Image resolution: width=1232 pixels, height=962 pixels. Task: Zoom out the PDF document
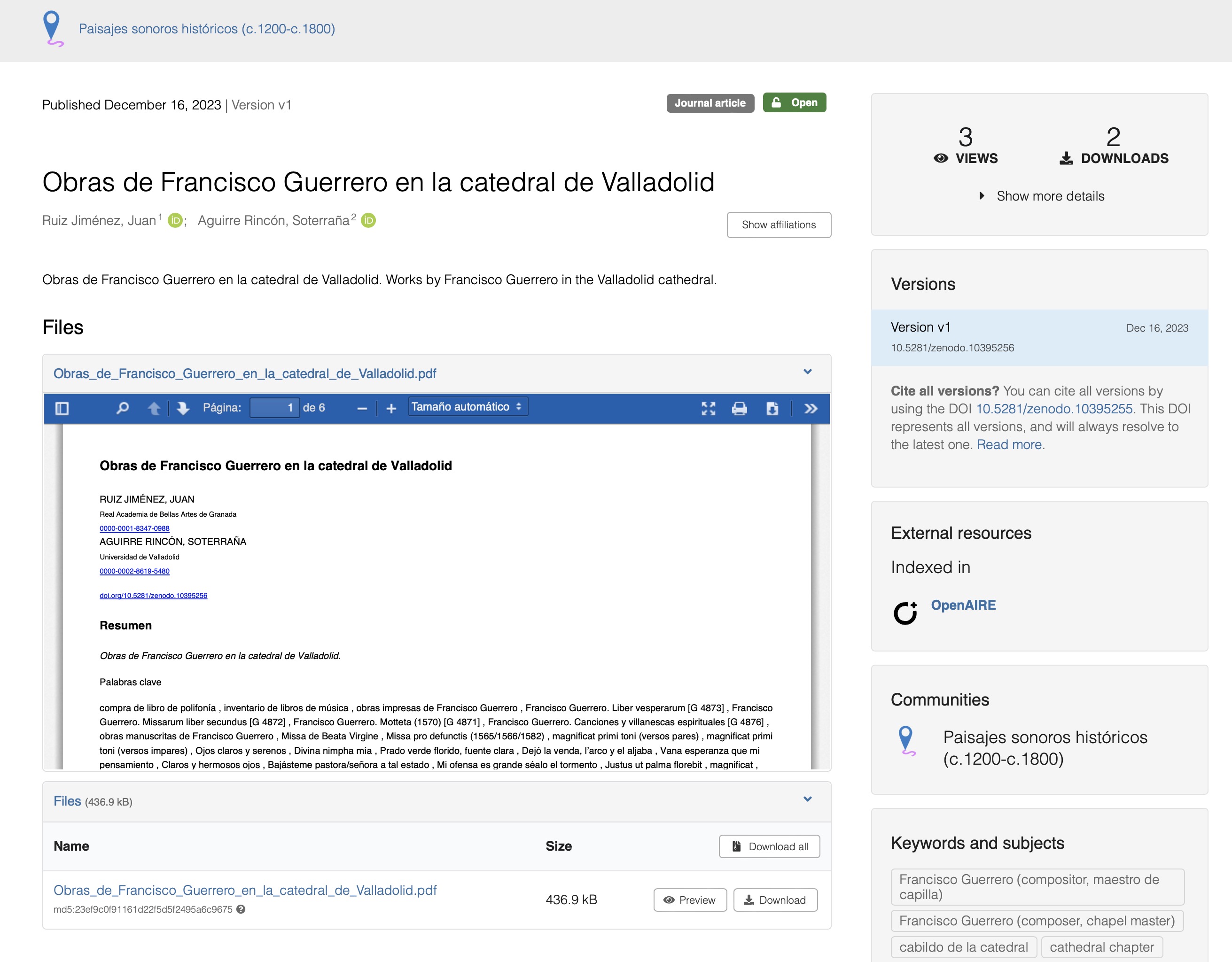point(362,408)
